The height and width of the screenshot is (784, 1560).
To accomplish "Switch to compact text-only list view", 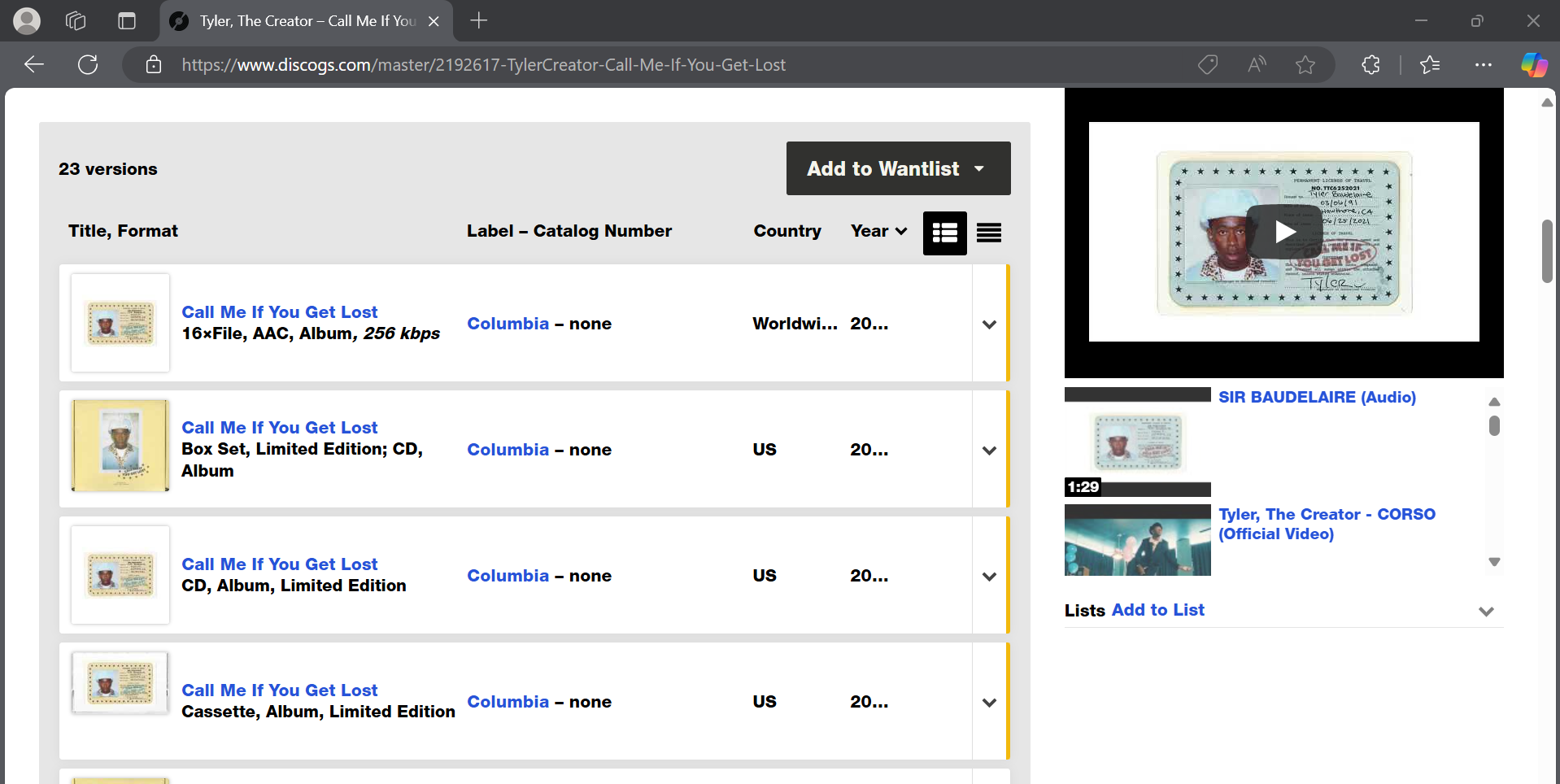I will click(x=989, y=233).
